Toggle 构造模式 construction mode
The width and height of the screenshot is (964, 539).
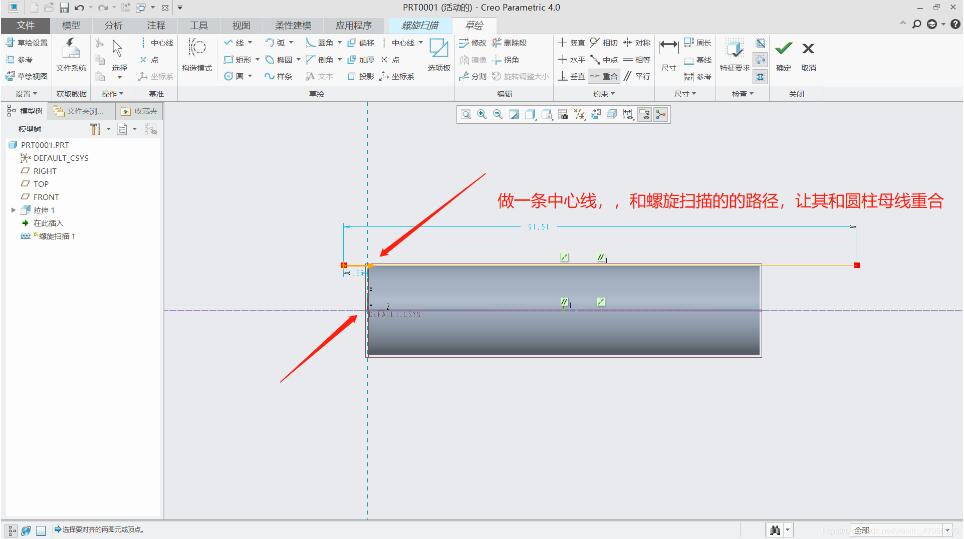pos(197,55)
